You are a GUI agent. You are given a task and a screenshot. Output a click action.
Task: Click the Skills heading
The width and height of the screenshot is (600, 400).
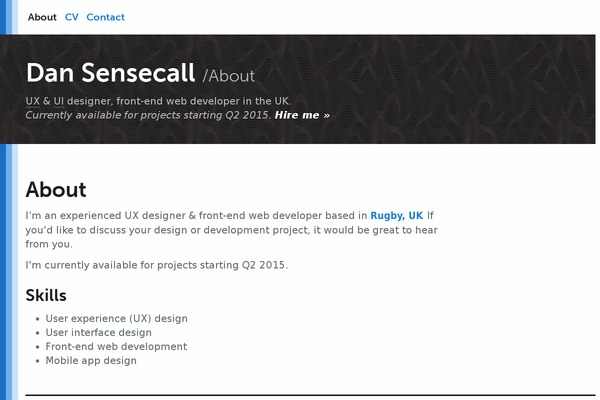click(46, 295)
